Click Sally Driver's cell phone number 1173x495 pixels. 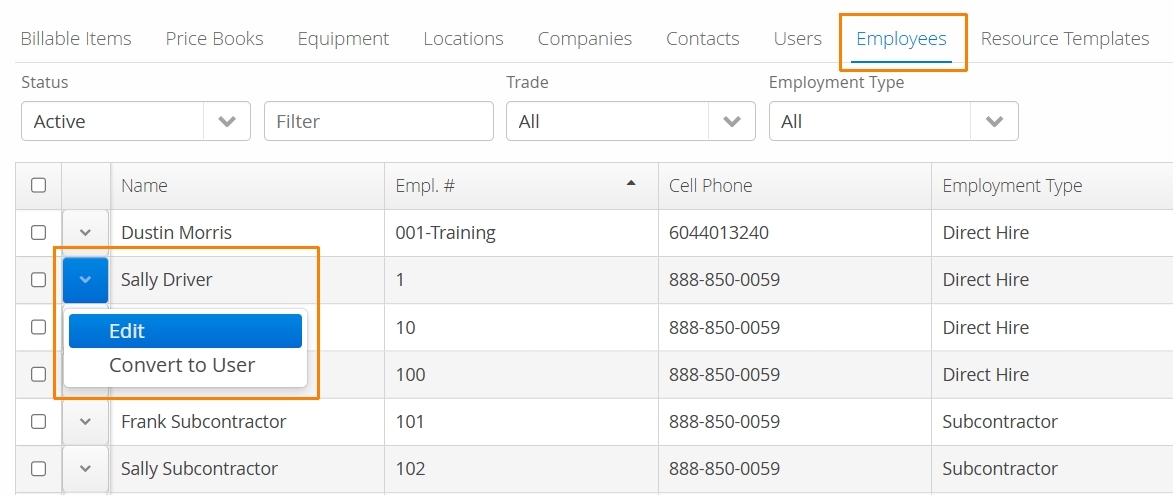(x=725, y=280)
